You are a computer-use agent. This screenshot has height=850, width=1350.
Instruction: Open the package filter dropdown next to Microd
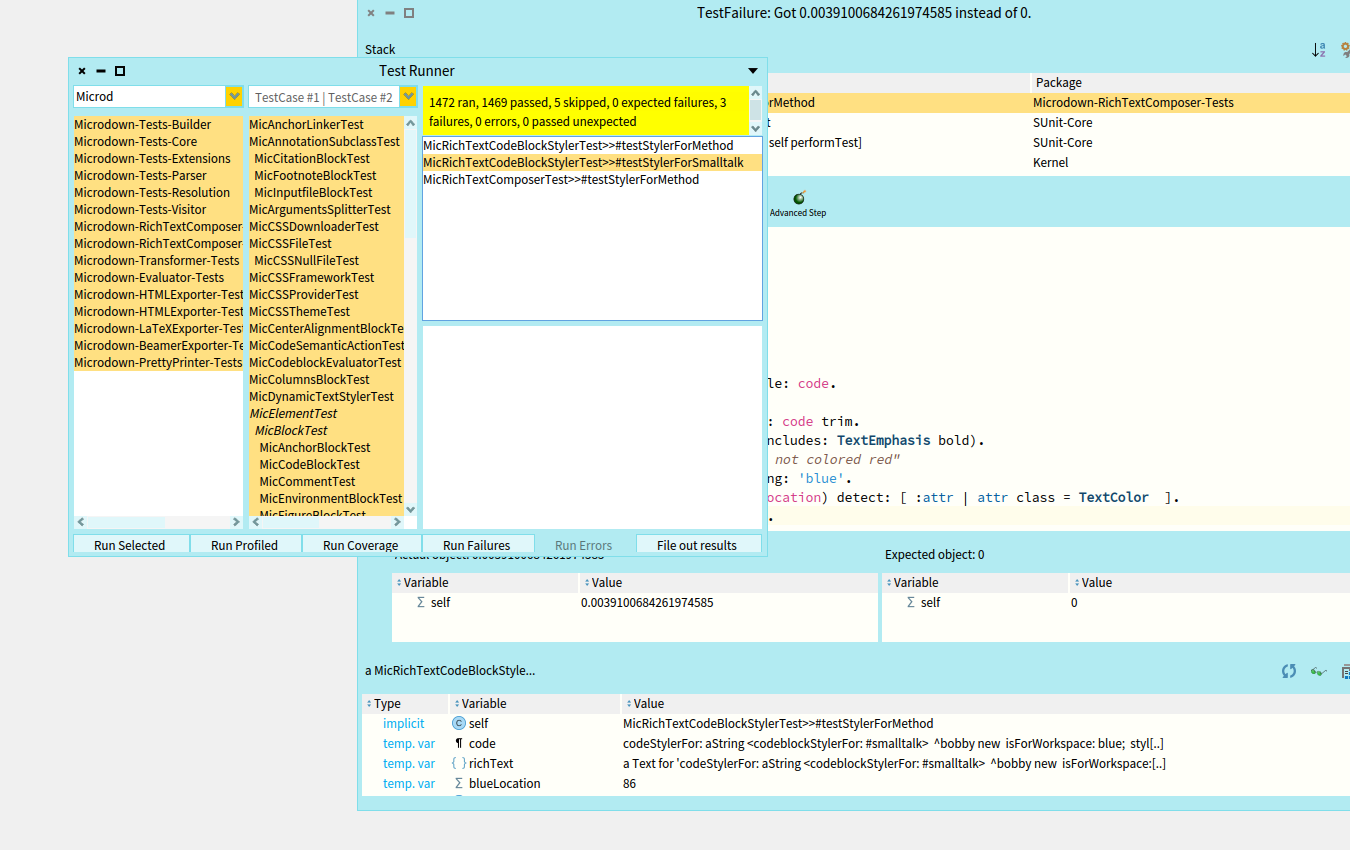coord(235,96)
